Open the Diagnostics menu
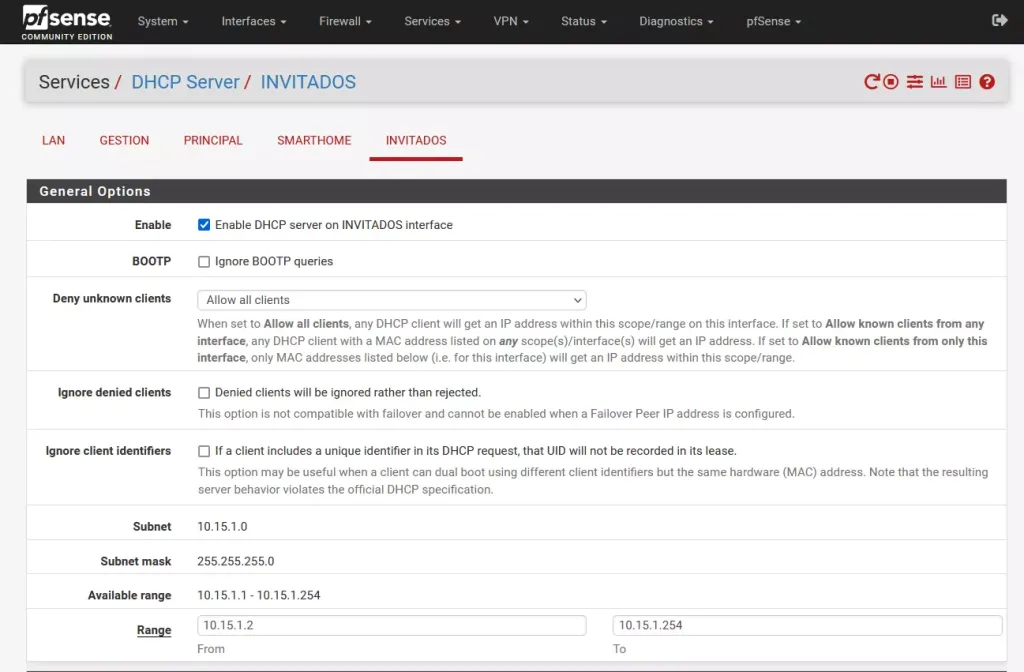The image size is (1024, 672). tap(676, 22)
